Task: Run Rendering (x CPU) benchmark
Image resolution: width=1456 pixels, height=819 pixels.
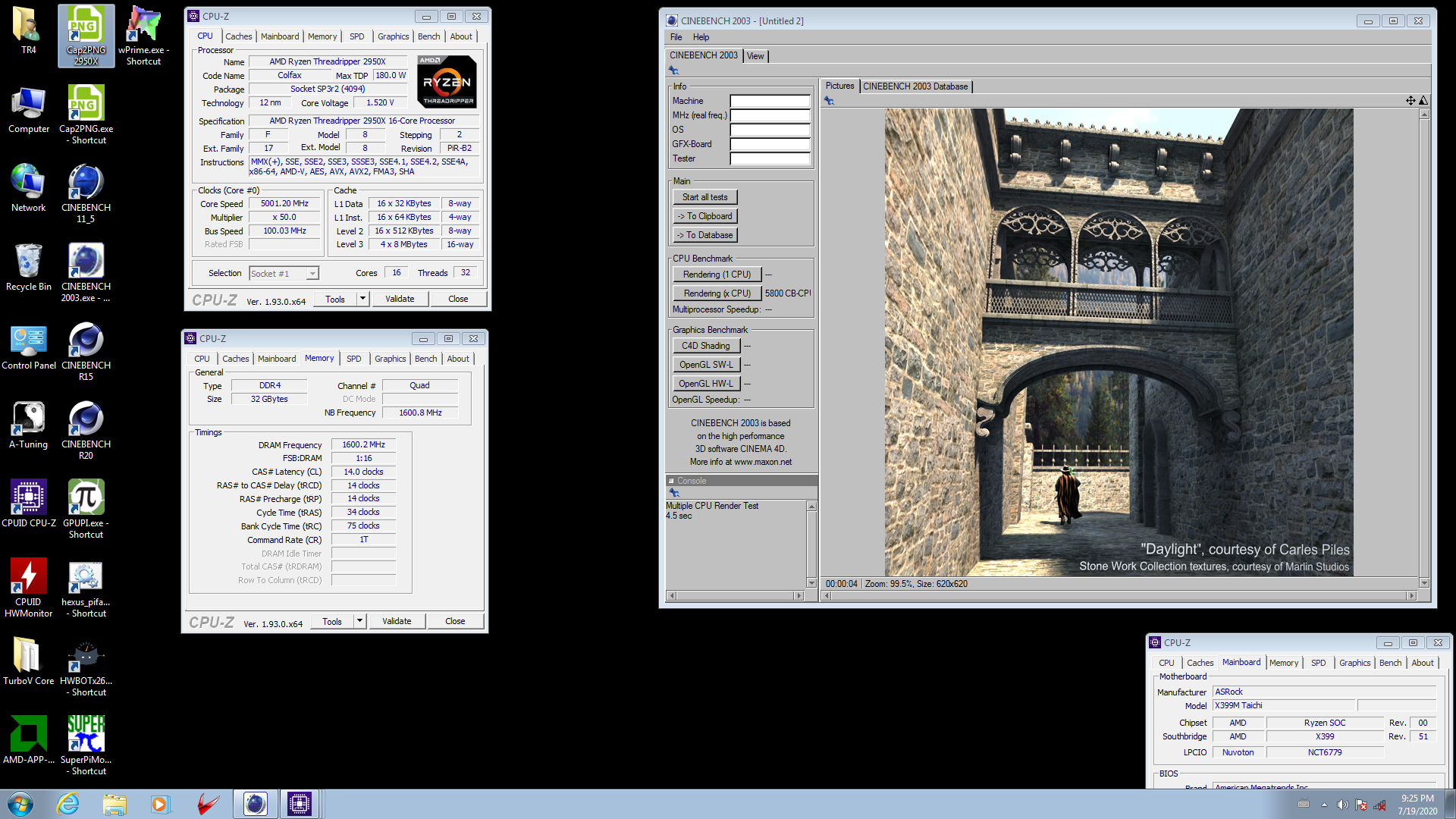Action: pos(717,293)
